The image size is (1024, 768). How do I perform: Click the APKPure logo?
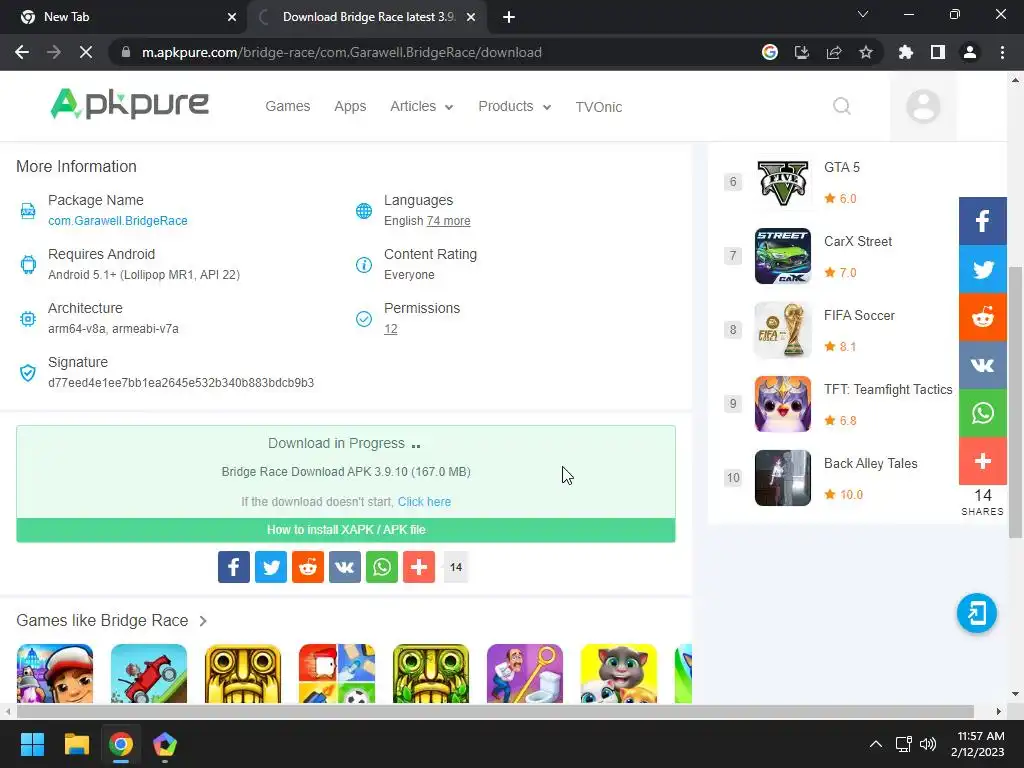tap(129, 104)
